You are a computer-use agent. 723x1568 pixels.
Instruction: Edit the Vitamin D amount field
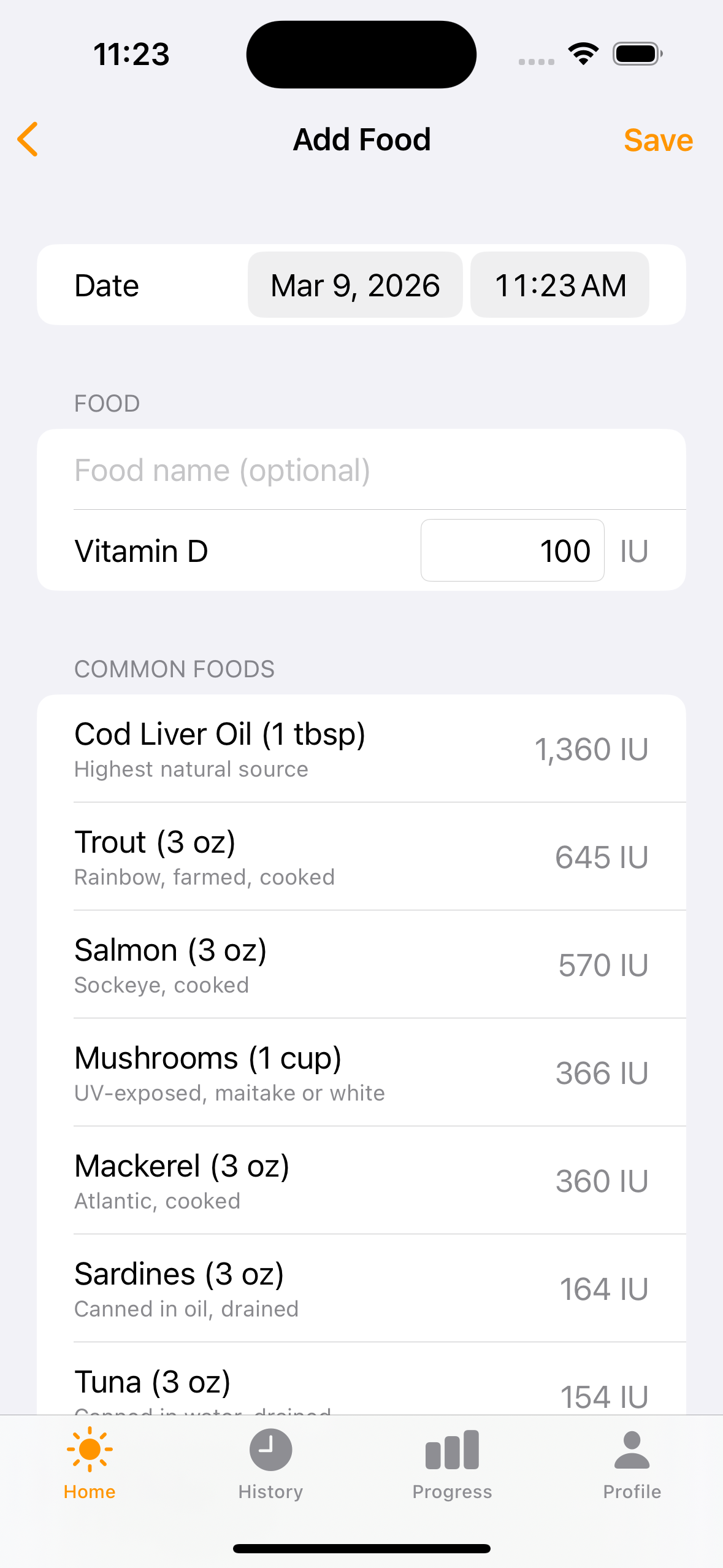click(512, 550)
